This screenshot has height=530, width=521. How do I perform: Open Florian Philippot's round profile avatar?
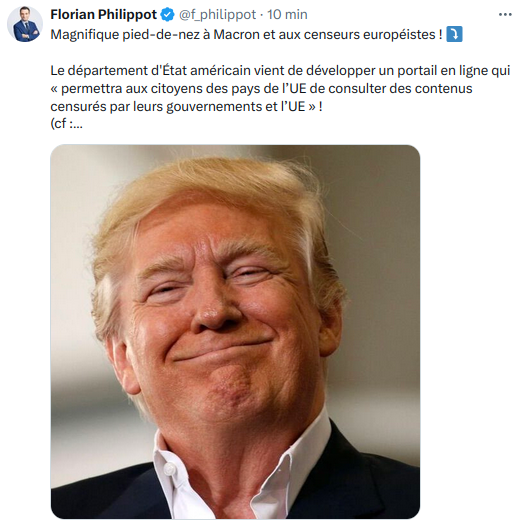[25, 24]
